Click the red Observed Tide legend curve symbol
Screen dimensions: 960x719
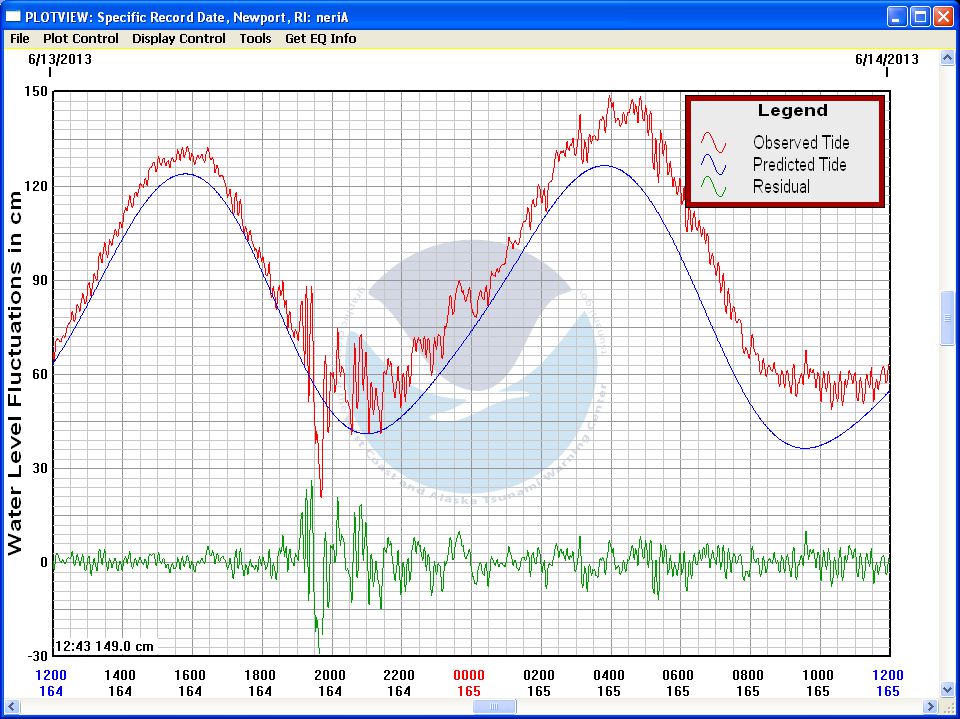(712, 142)
